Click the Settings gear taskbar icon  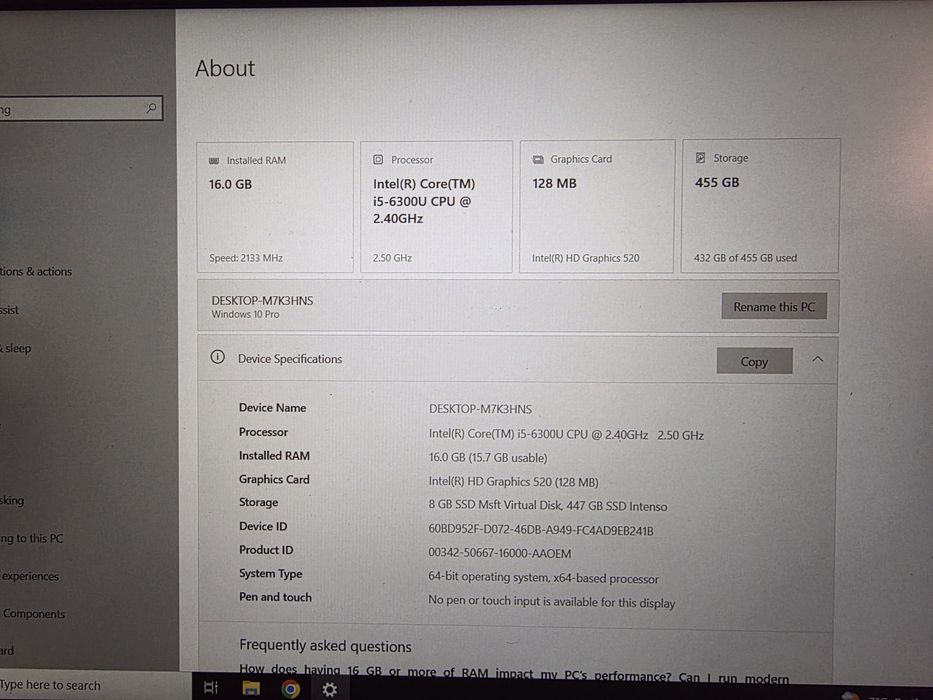(x=329, y=689)
